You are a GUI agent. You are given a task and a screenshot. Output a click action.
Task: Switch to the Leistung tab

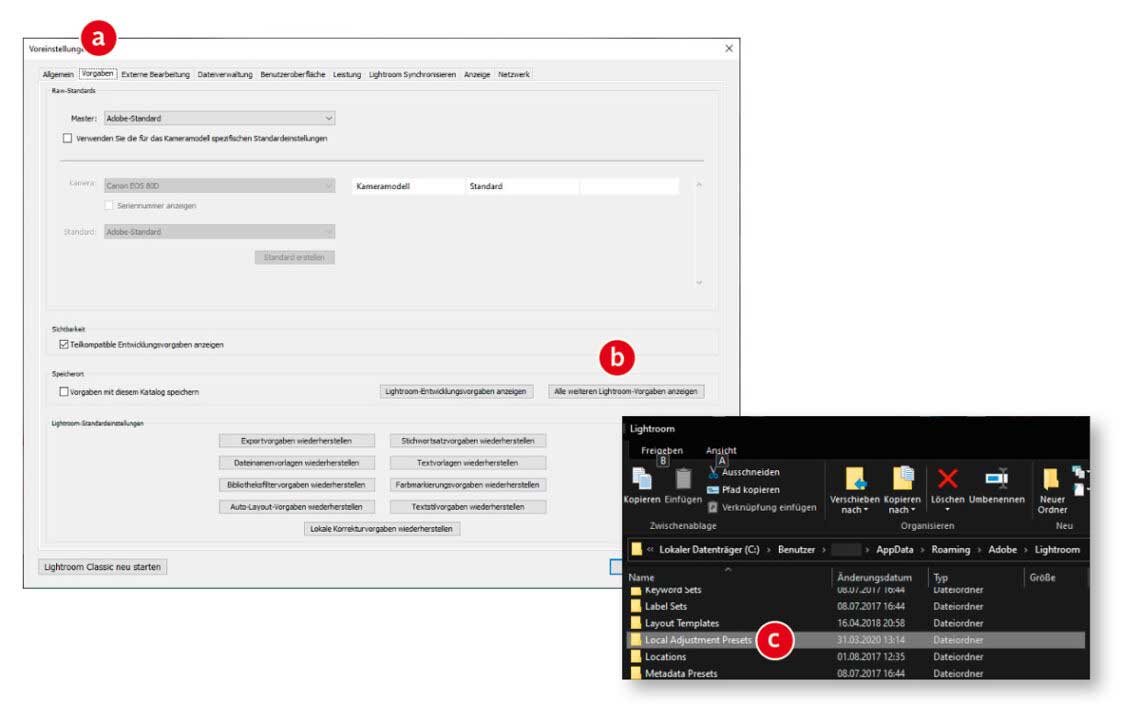(x=347, y=74)
